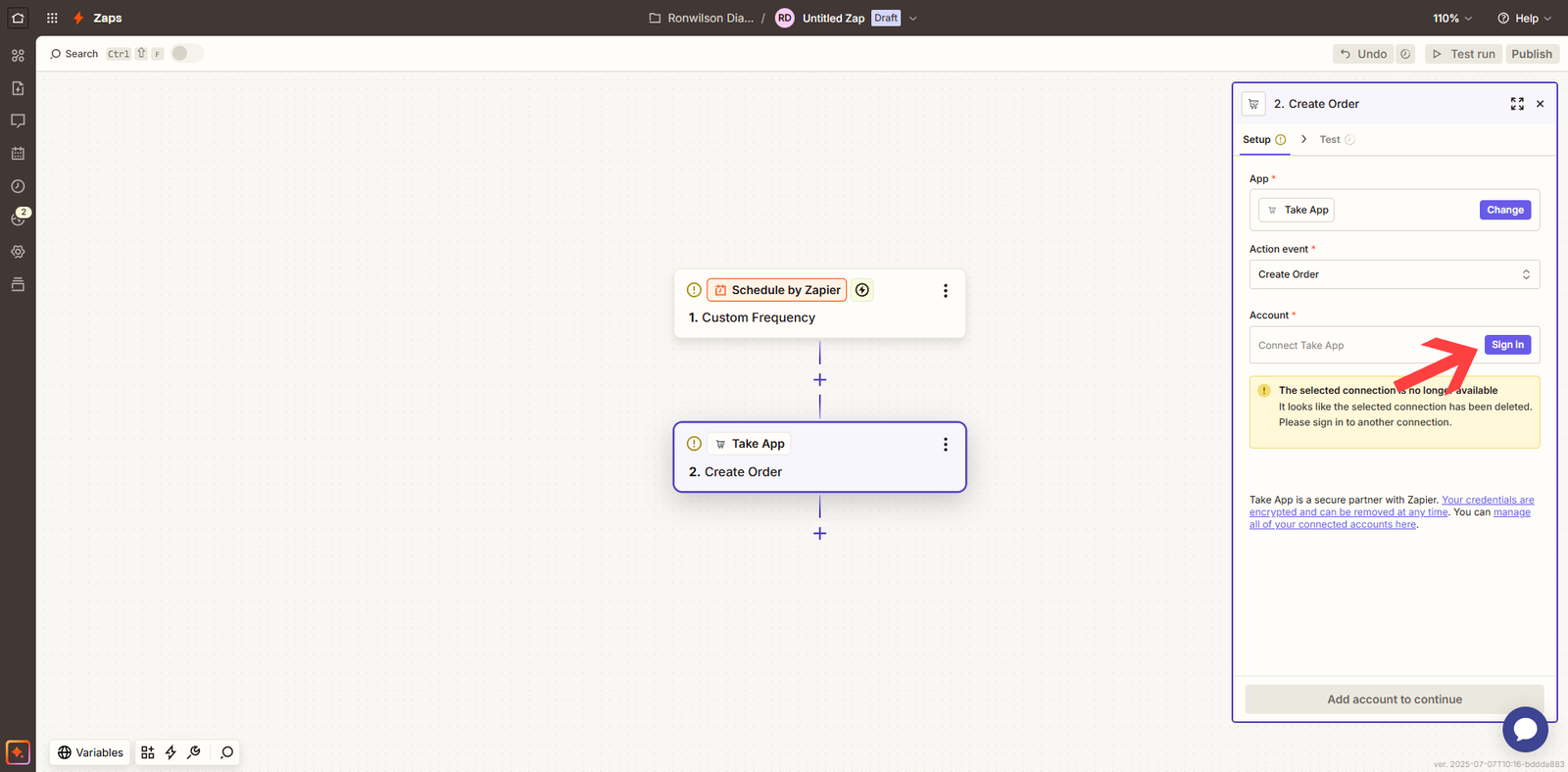
Task: Click the add-step grid-plus icon in bottom toolbar
Action: tap(148, 752)
